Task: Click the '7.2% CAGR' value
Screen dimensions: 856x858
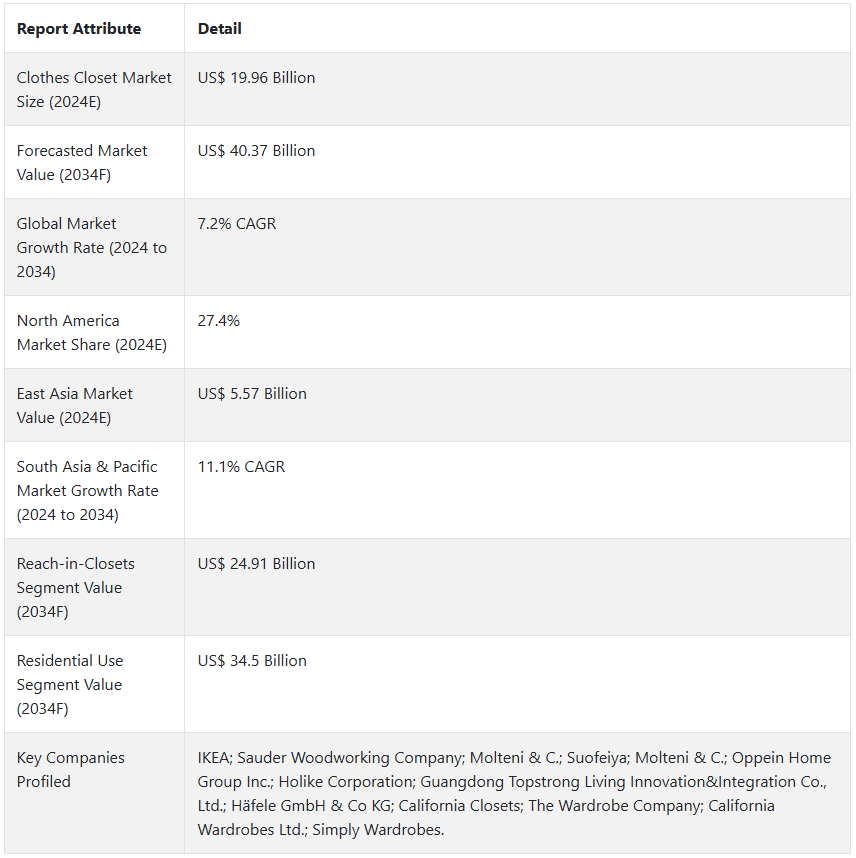Action: [x=237, y=224]
